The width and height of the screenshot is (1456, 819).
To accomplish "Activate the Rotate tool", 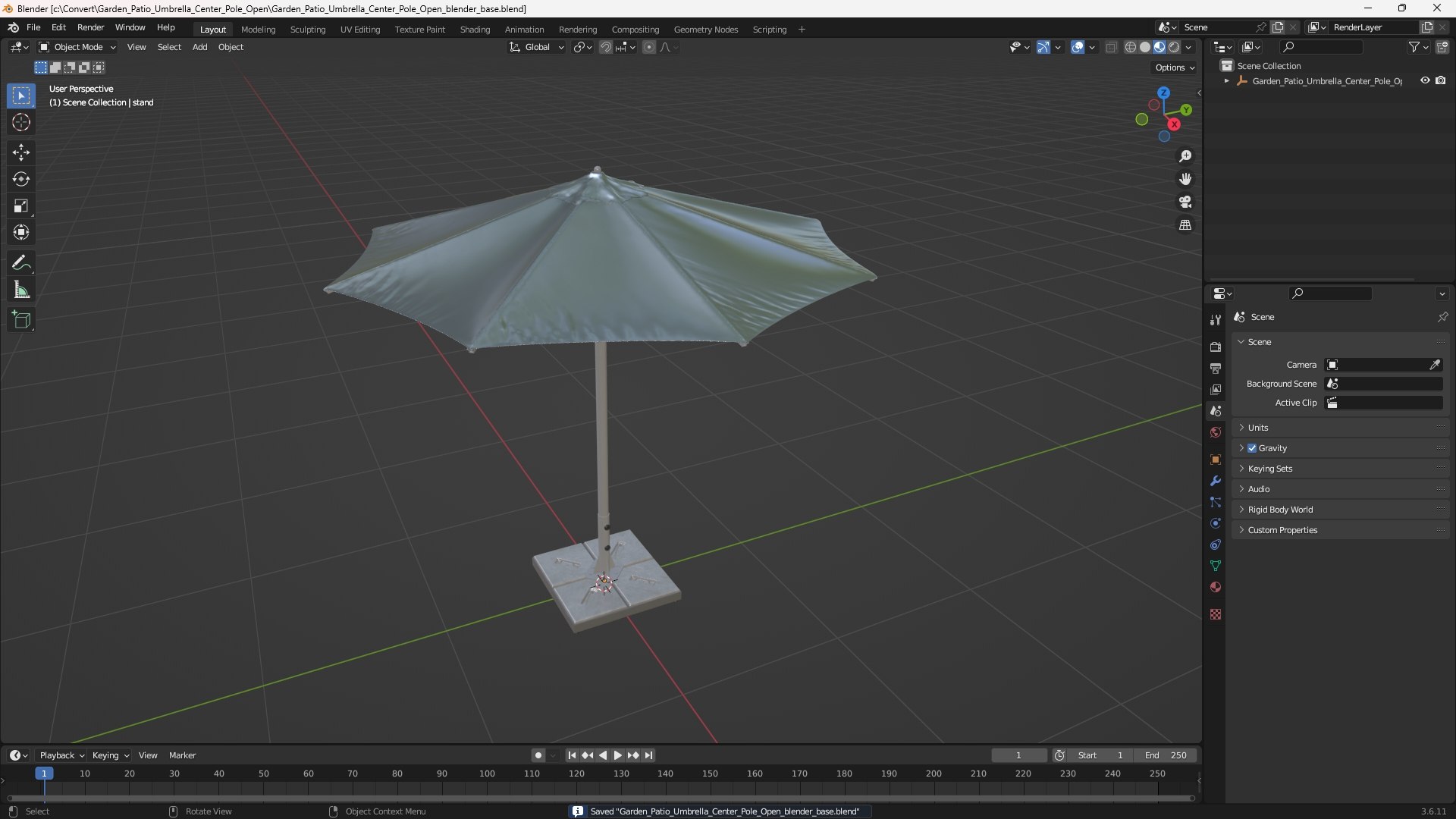I will [x=21, y=179].
